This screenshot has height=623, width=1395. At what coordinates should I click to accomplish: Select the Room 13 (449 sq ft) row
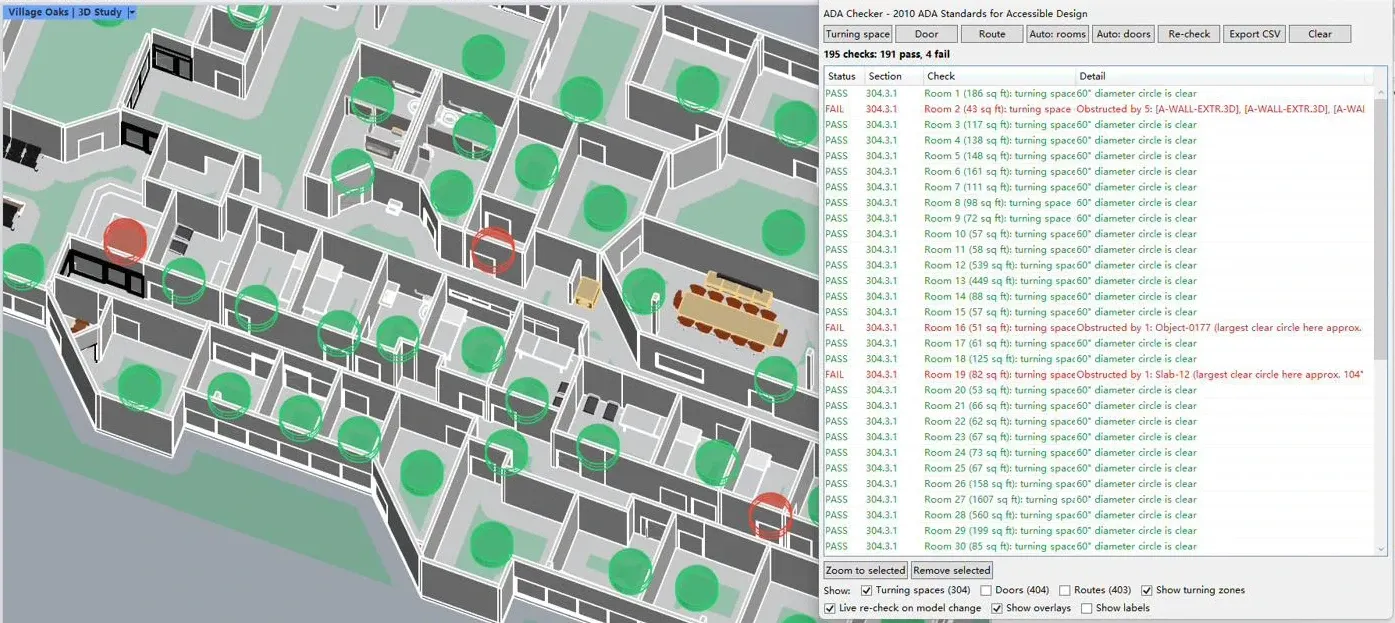click(x=1099, y=281)
